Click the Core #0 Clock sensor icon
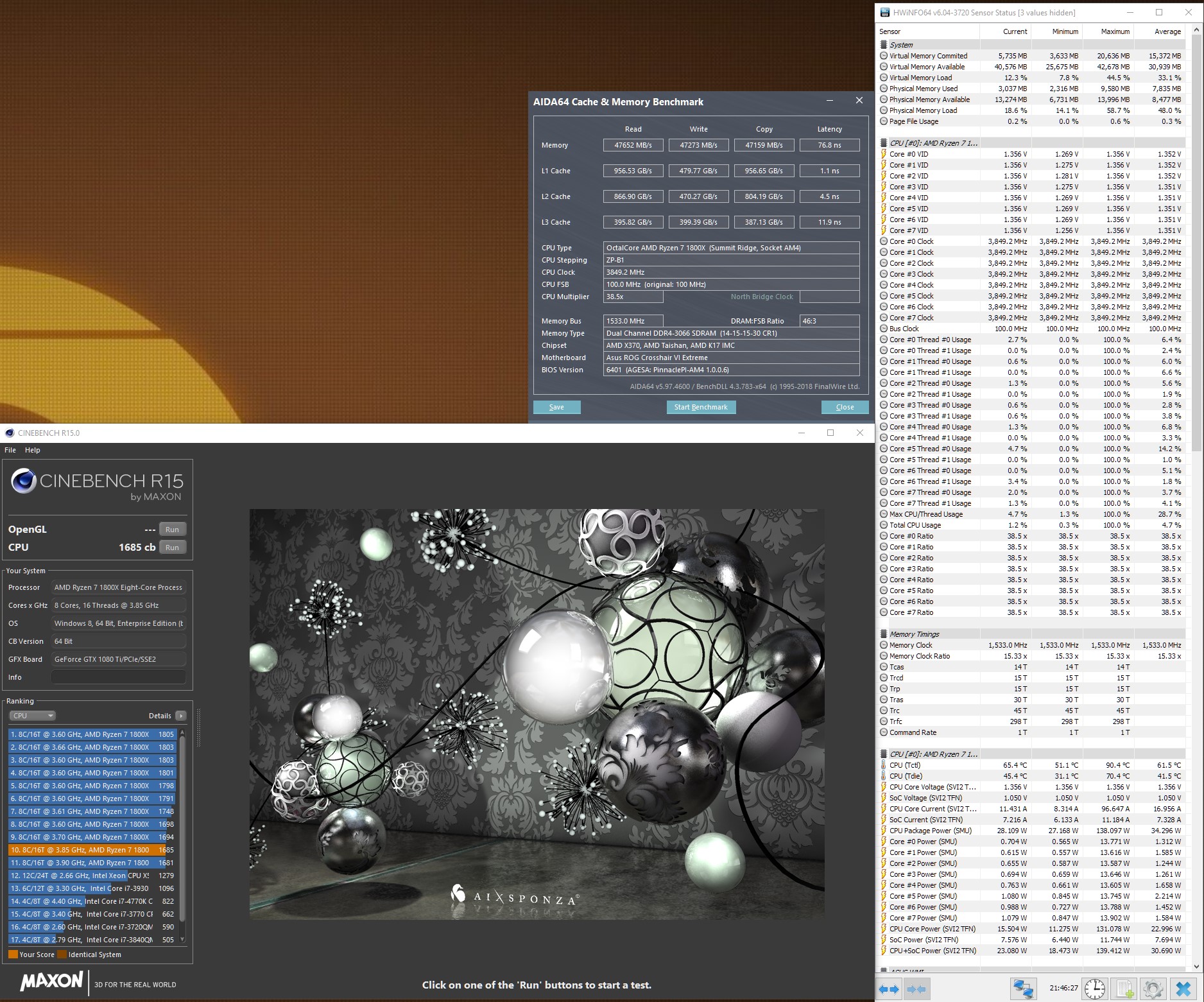Image resolution: width=1204 pixels, height=1002 pixels. (x=884, y=241)
